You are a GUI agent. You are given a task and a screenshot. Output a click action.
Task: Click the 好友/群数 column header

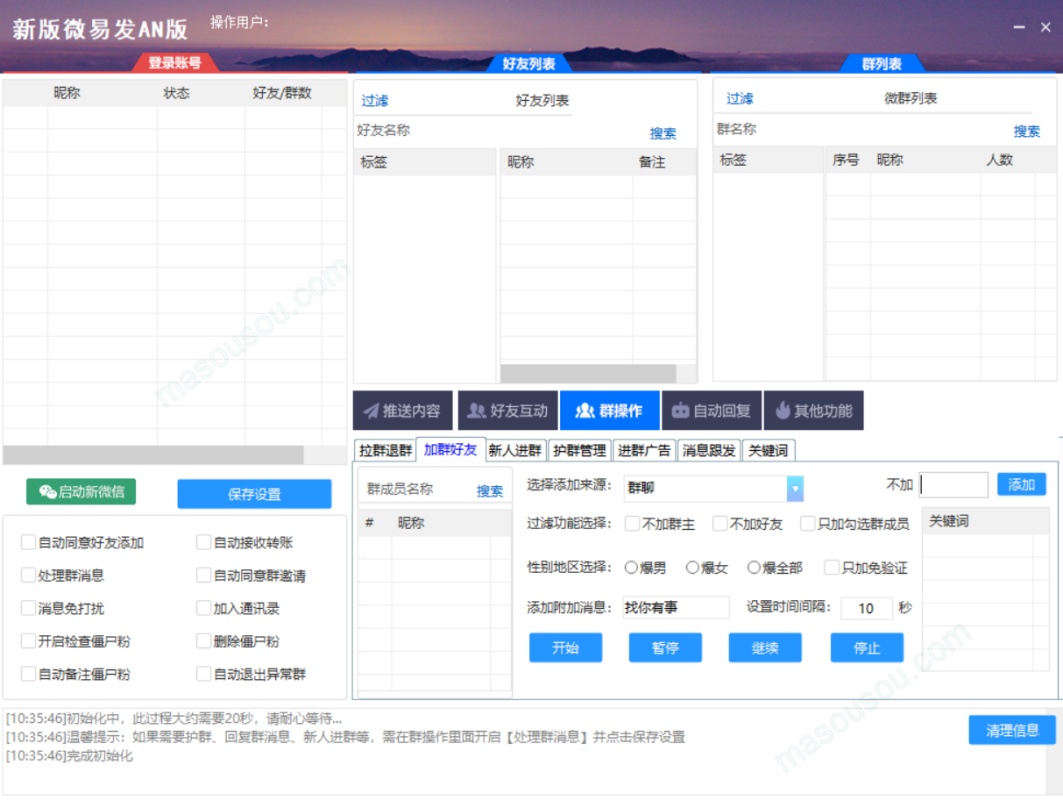[282, 93]
